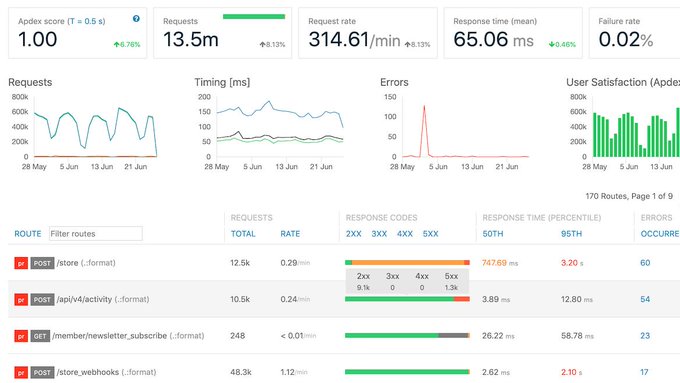Viewport: 680px width, 383px height.
Task: Click the red pr badge for /store
Action: [21, 263]
